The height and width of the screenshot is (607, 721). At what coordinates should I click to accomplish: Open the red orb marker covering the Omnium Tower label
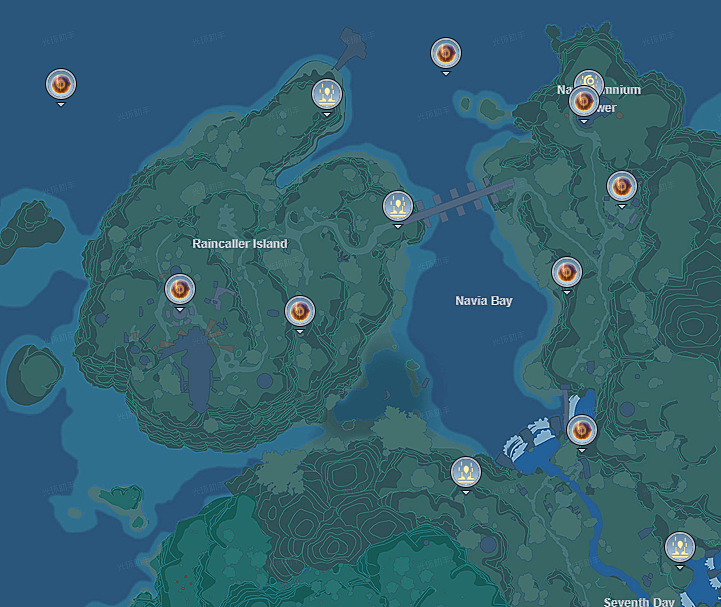pyautogui.click(x=583, y=102)
